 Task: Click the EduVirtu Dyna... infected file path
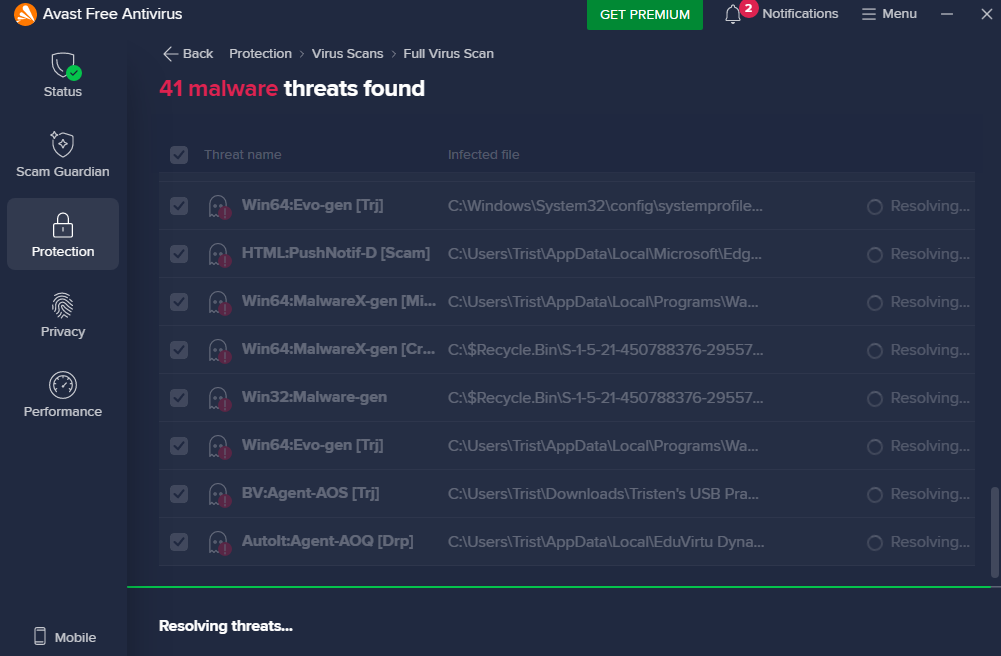pos(606,542)
